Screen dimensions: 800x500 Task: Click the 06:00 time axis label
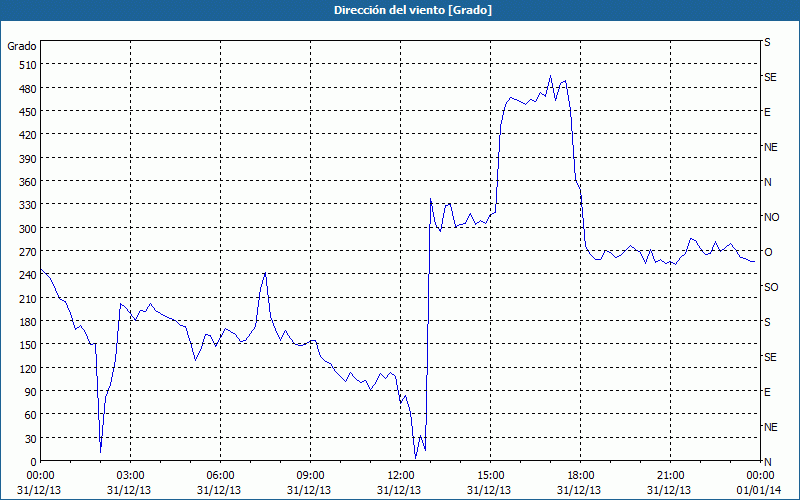click(x=220, y=476)
